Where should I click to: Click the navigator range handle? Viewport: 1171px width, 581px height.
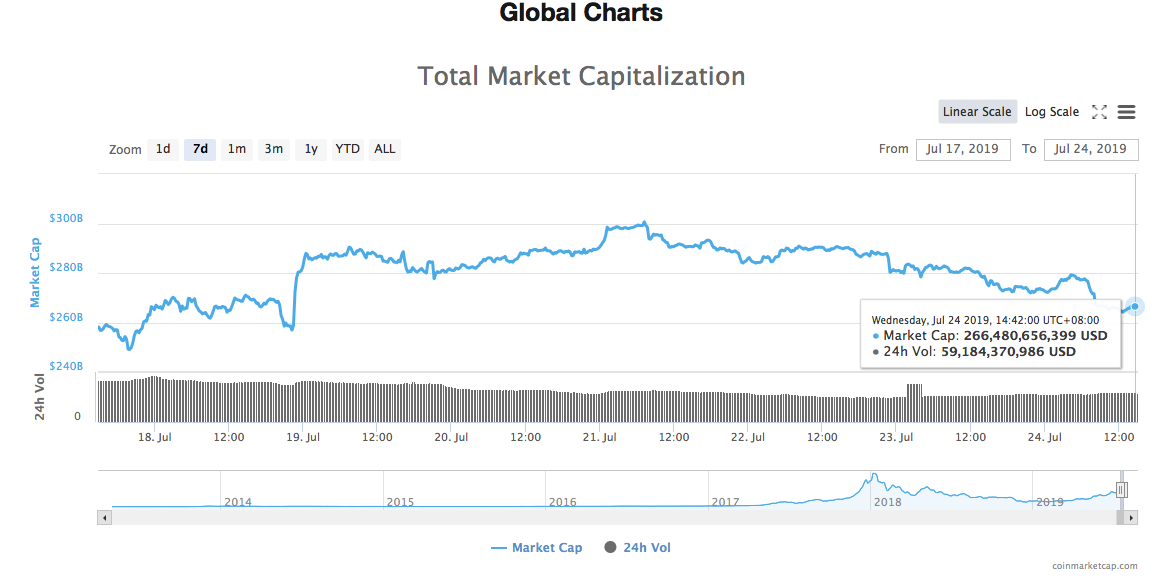pyautogui.click(x=1122, y=490)
